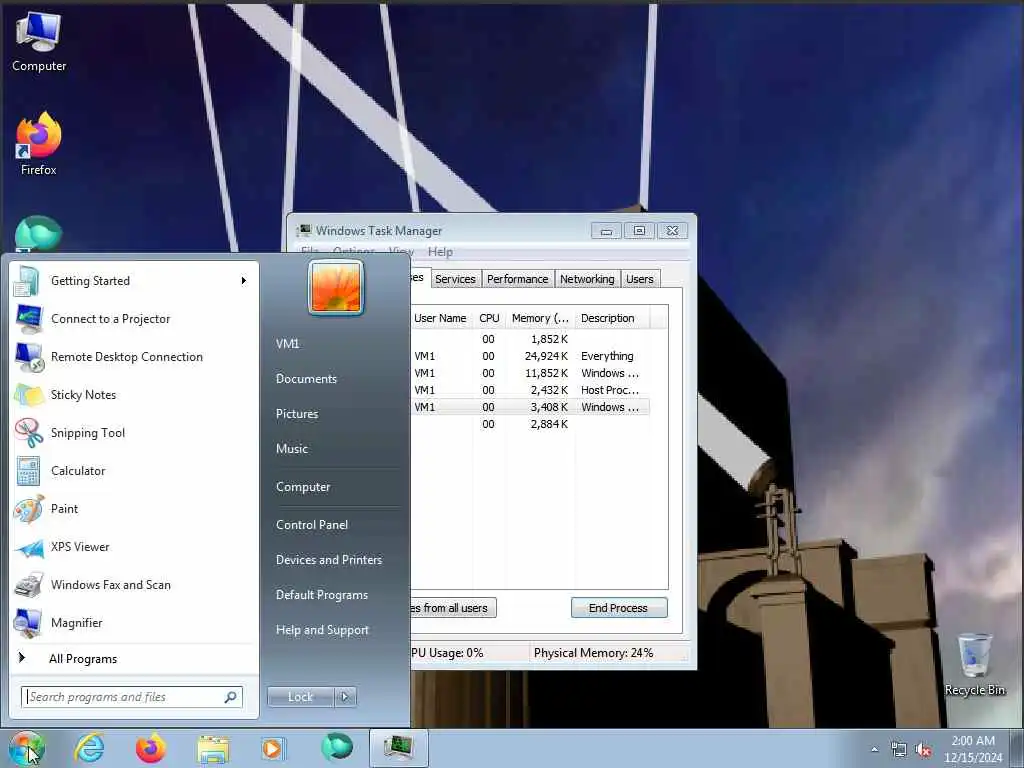Click the network tray icon

pos(899,750)
